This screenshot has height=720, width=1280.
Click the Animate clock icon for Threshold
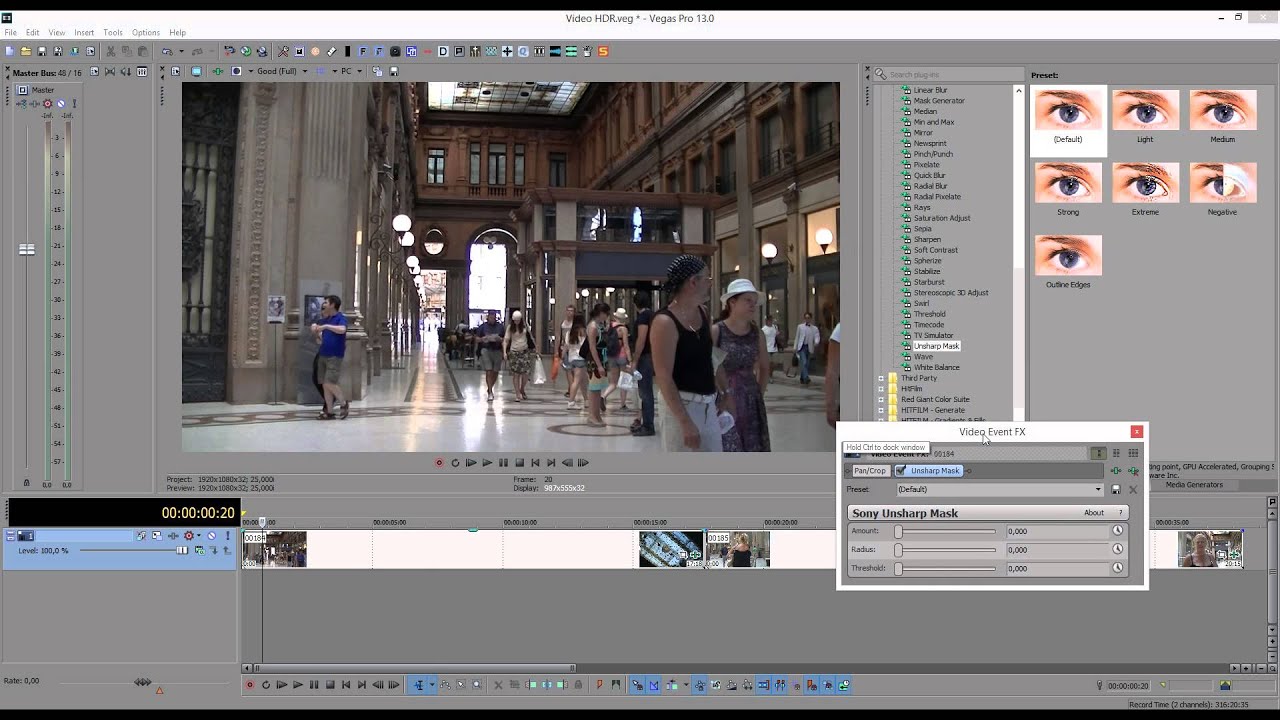click(x=1117, y=568)
